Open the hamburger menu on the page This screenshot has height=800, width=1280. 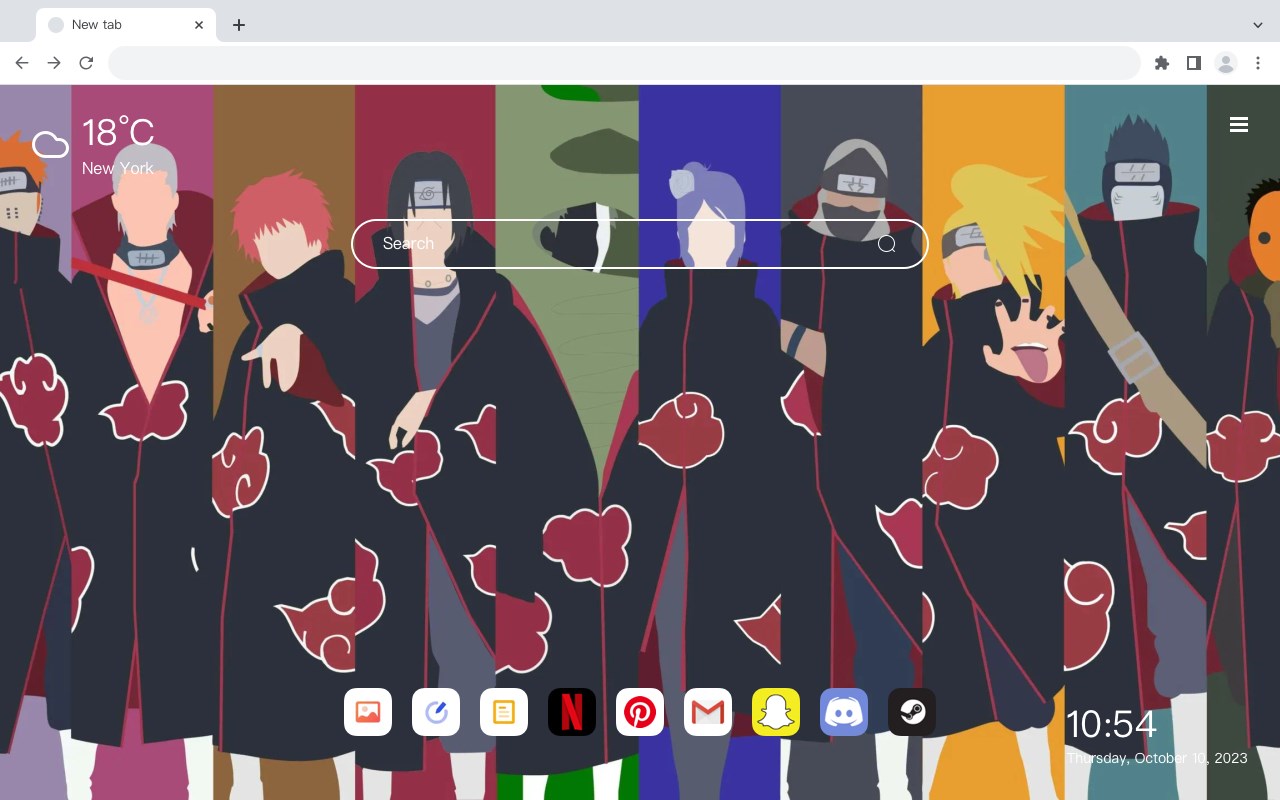(1239, 125)
